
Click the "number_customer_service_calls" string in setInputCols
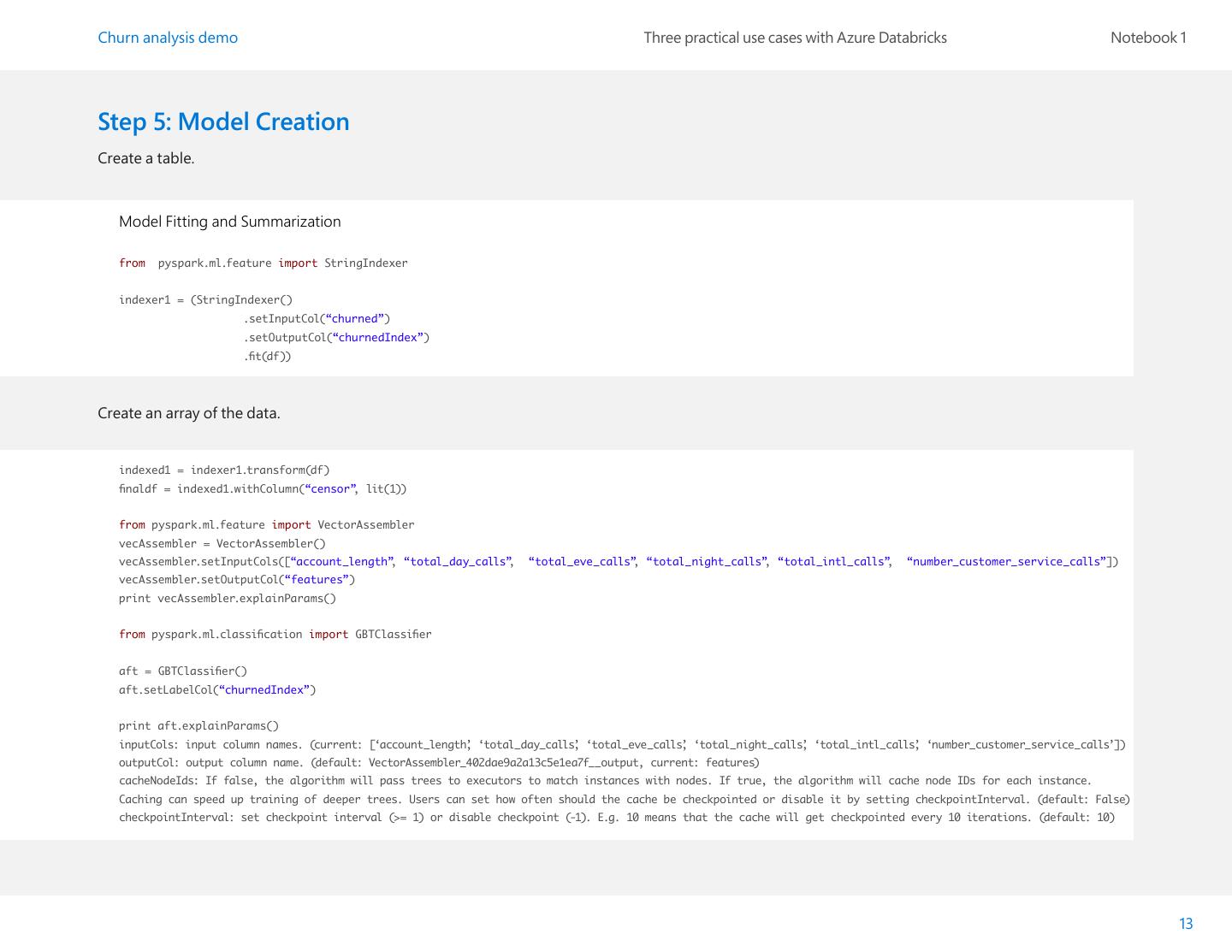coord(1009,562)
